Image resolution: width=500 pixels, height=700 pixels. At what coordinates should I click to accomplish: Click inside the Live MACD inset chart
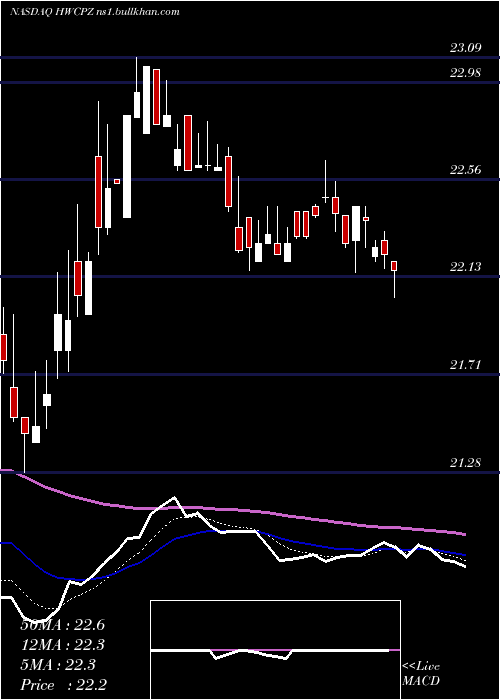point(275,650)
